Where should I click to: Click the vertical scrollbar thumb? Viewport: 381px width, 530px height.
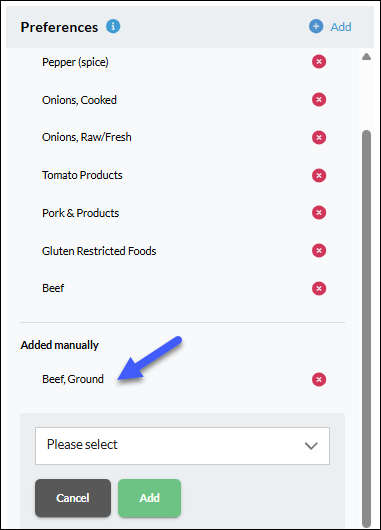pyautogui.click(x=366, y=328)
